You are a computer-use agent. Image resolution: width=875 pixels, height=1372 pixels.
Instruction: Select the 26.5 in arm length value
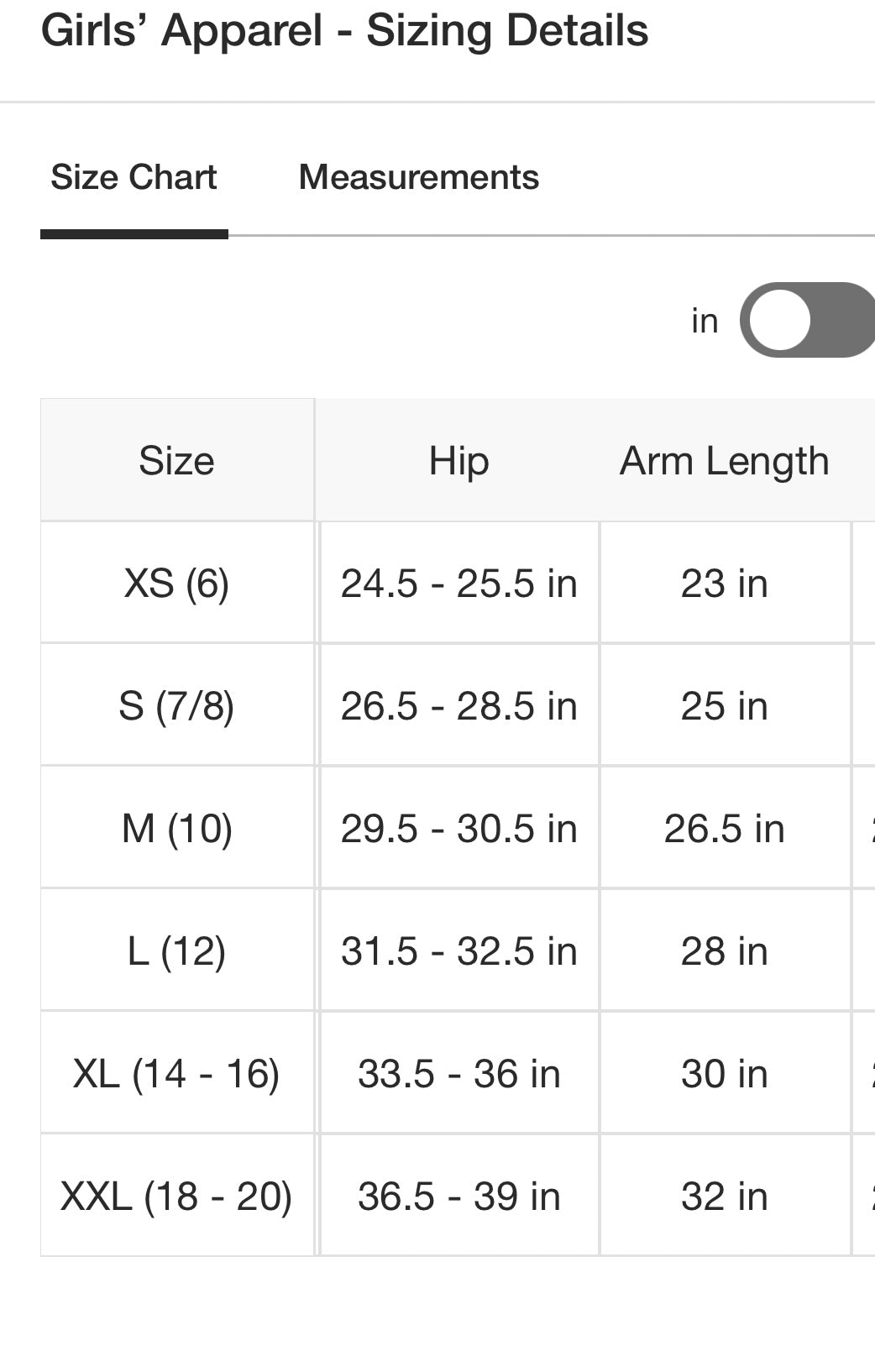(724, 829)
